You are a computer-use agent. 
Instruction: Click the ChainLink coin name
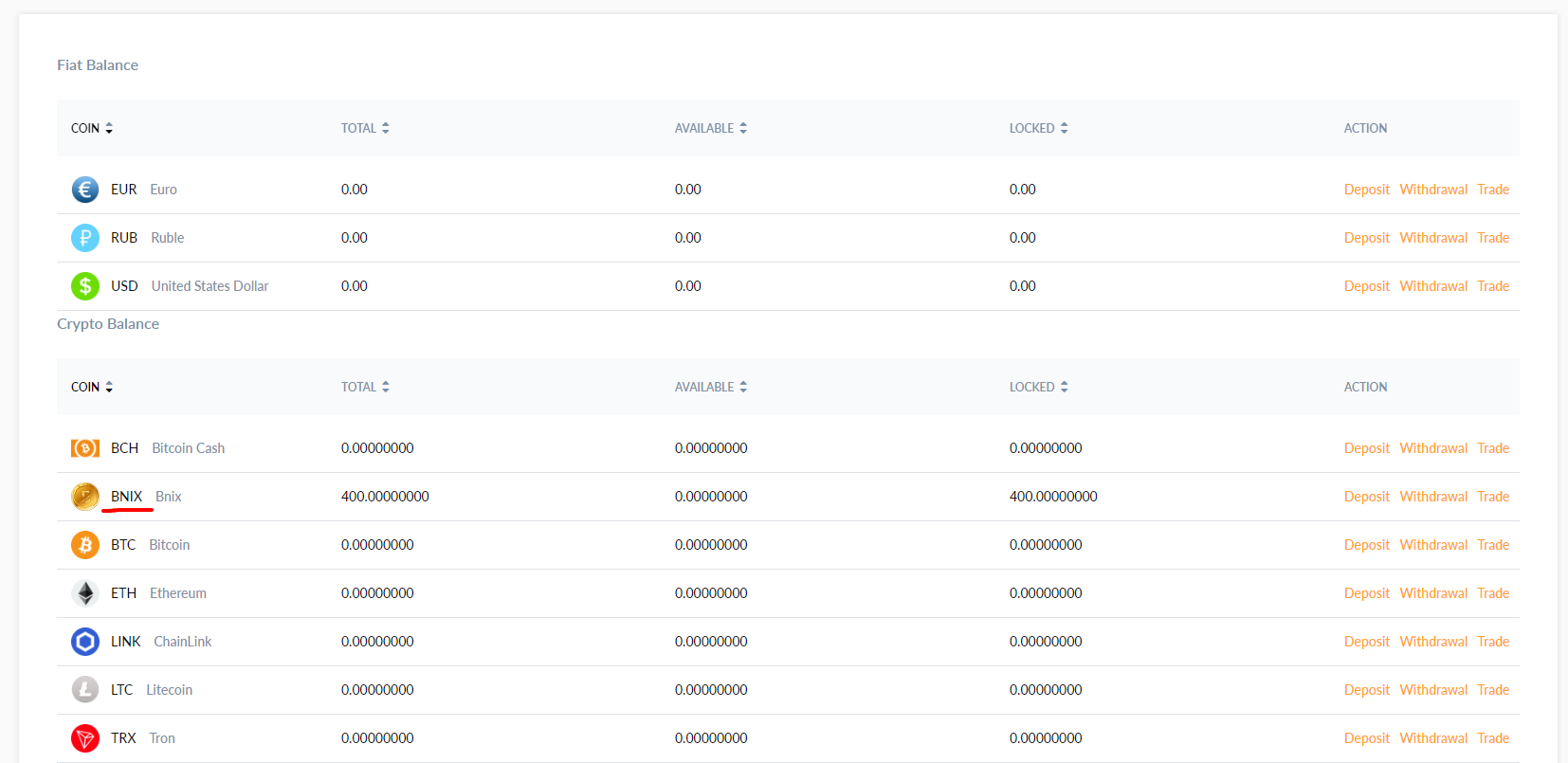(183, 642)
